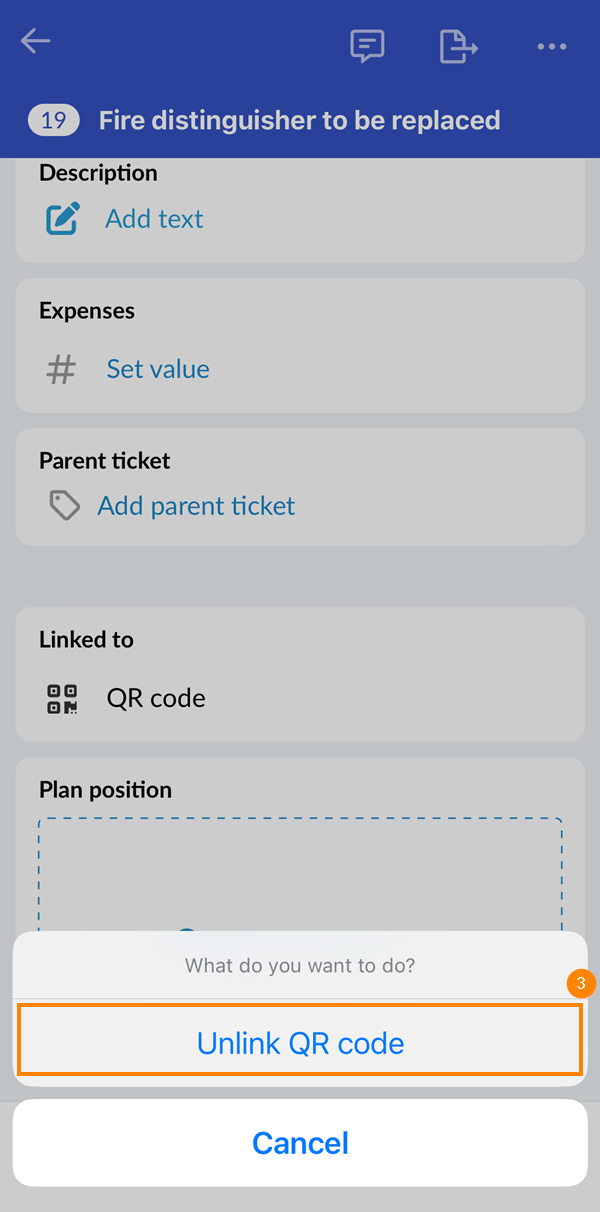Tap Set value under Expenses
600x1212 pixels.
click(158, 369)
